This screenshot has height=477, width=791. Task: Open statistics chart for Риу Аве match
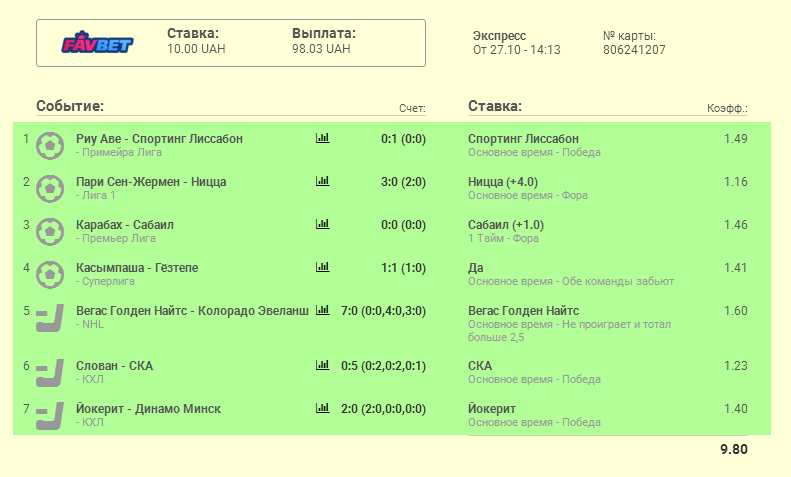[322, 138]
